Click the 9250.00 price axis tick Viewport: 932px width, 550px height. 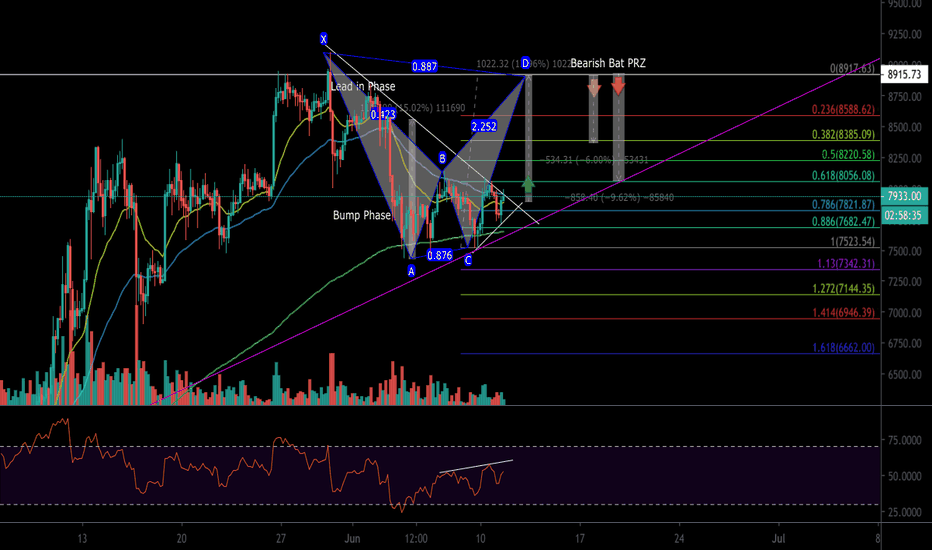tap(904, 34)
